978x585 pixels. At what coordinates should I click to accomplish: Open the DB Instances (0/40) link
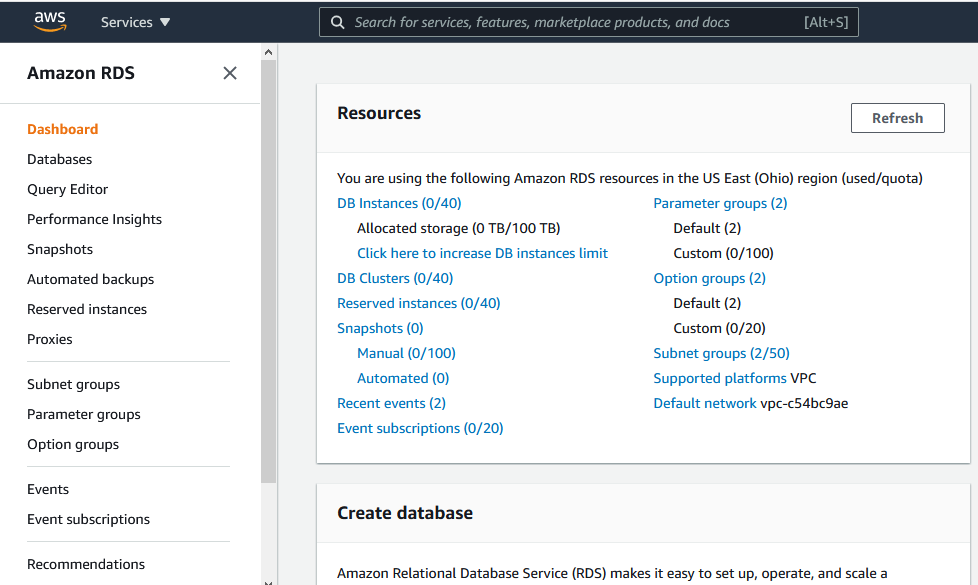399,203
